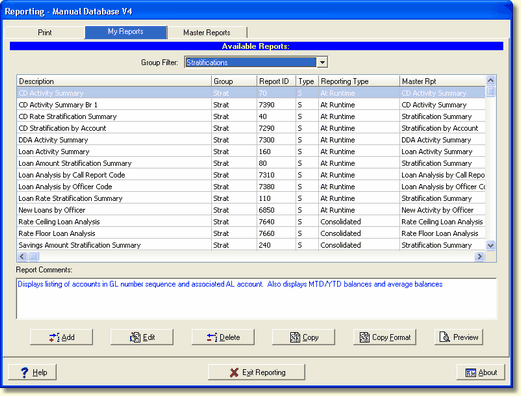Click the About button label
This screenshot has width=521, height=396.
[488, 372]
